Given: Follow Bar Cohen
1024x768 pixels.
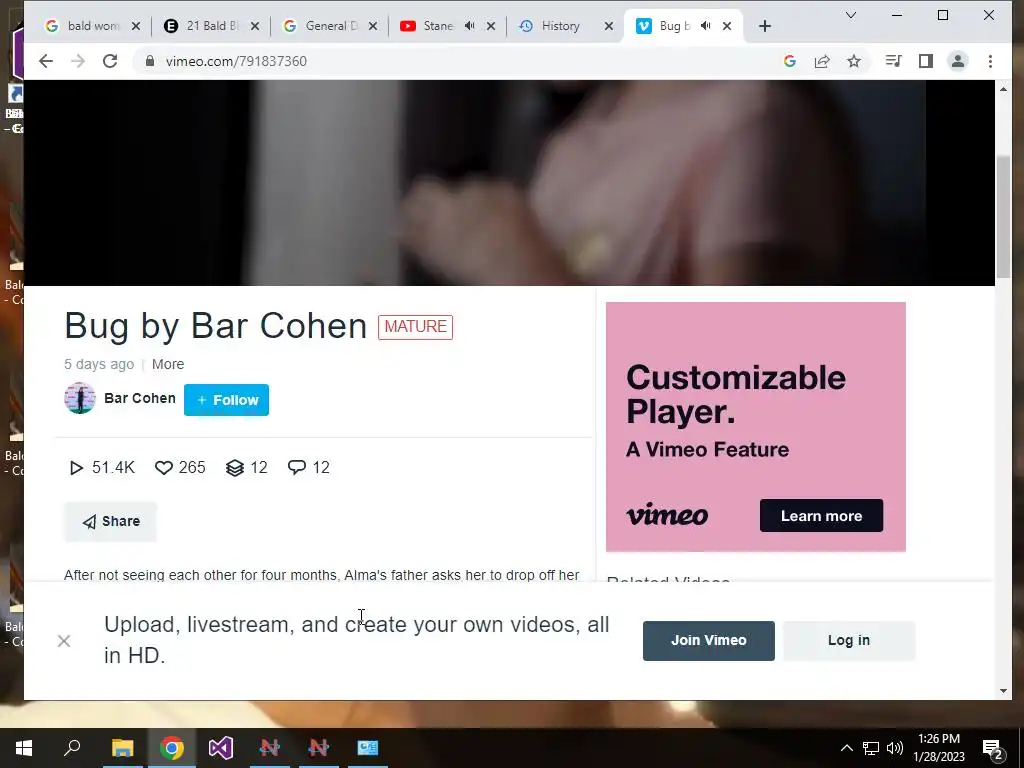Looking at the screenshot, I should pos(226,400).
